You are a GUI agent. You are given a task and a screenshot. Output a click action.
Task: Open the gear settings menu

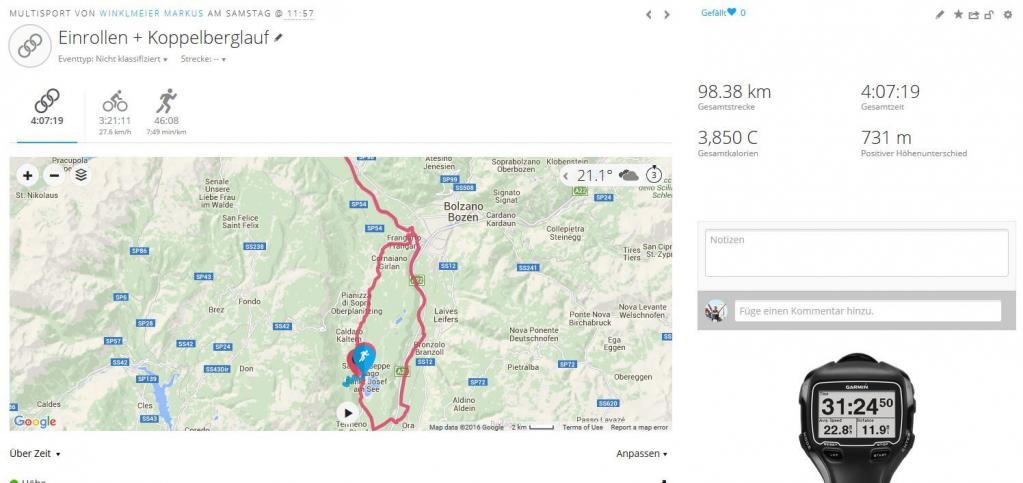point(1008,14)
